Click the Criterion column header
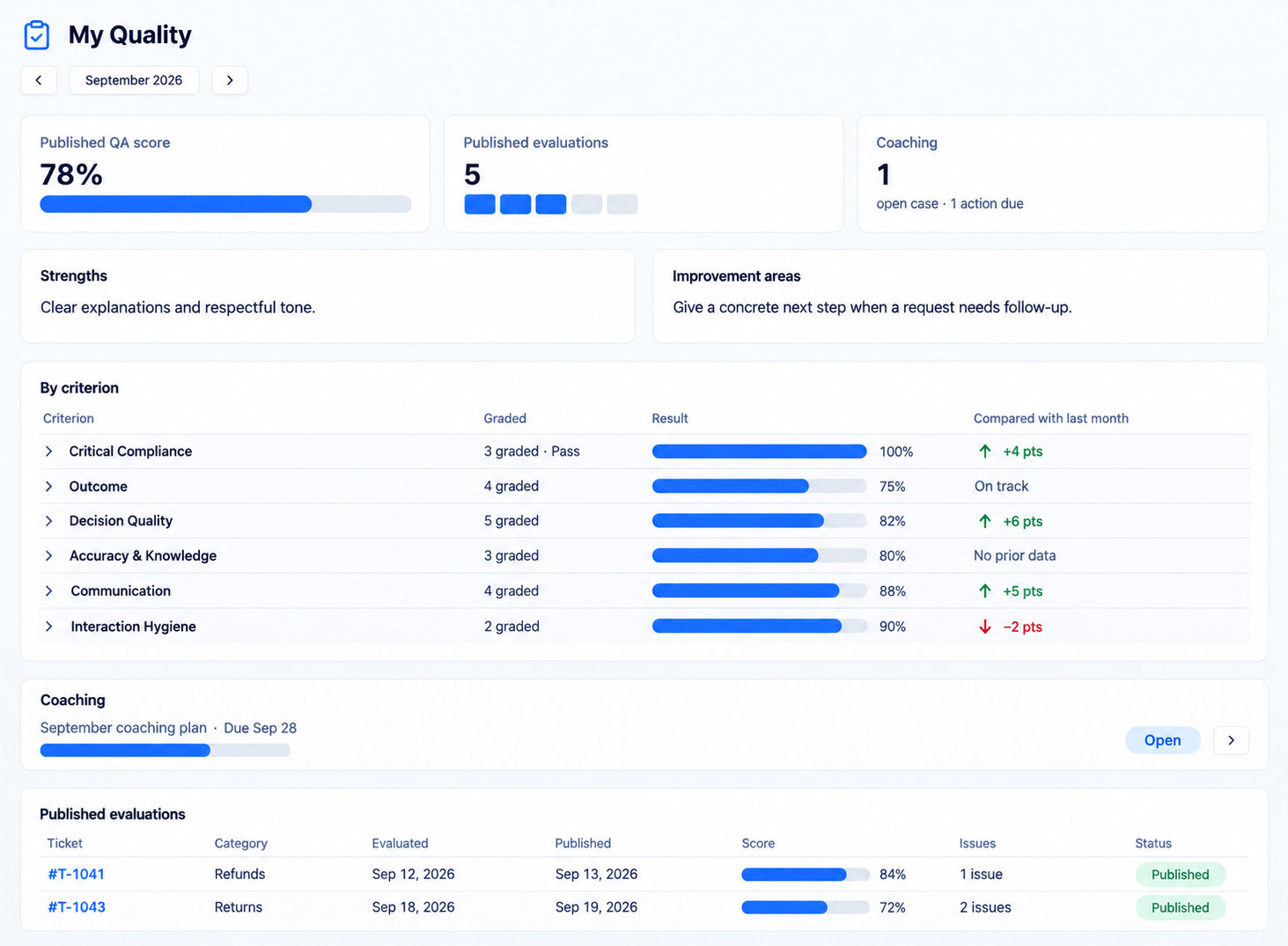The height and width of the screenshot is (946, 1288). click(x=69, y=419)
